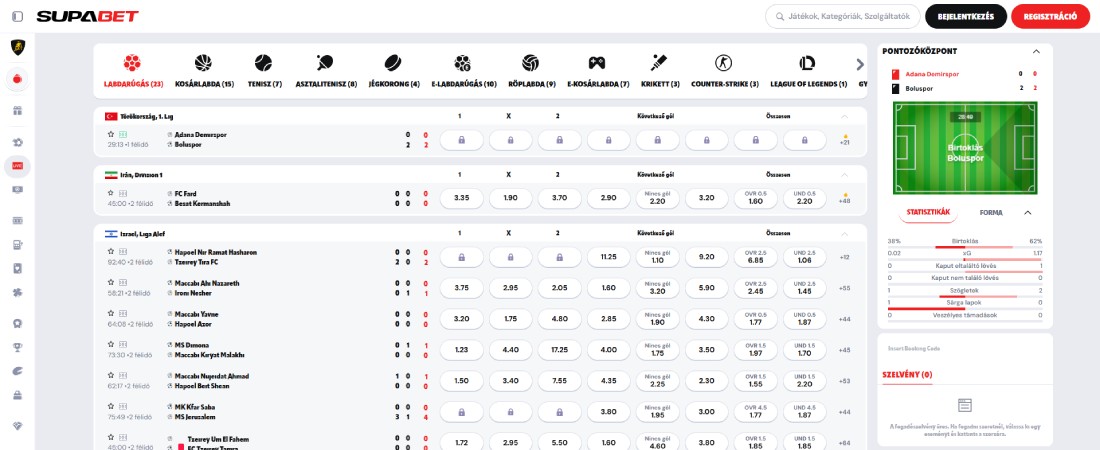
Task: Pick FC Fard home win odds 3.35
Action: [x=462, y=198]
